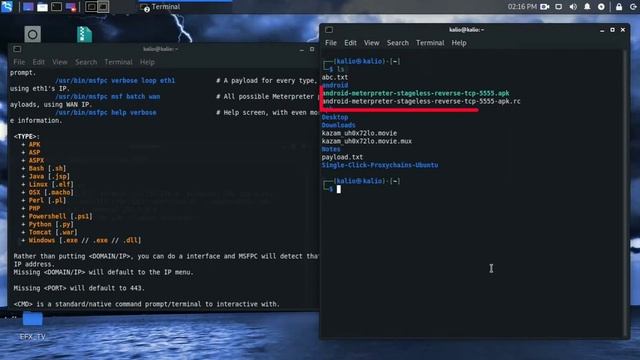Open Terminal menu in the right terminal
This screenshot has width=640, height=360.
430,43
